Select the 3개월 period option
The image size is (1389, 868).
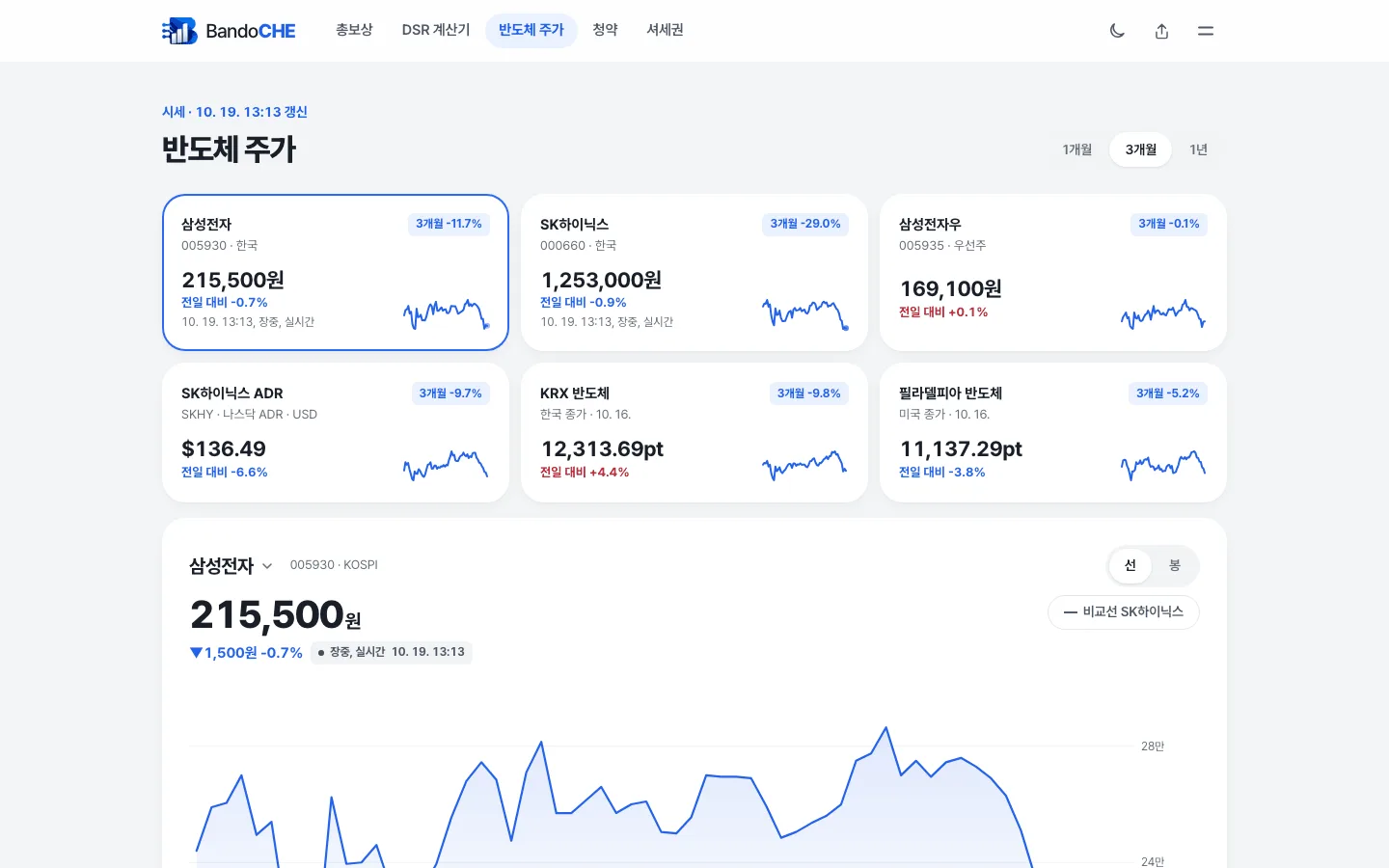coord(1141,149)
